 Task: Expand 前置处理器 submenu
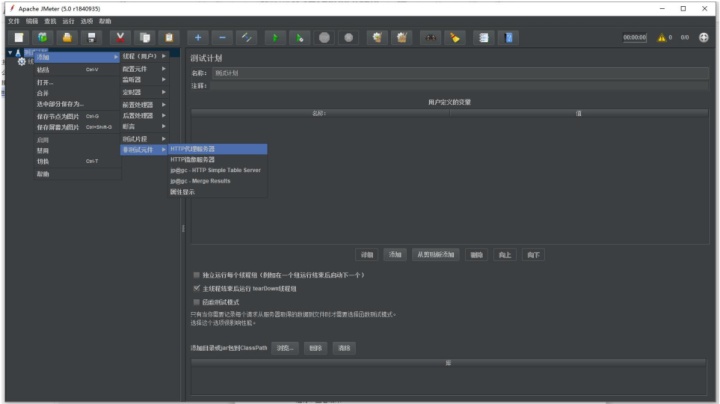click(144, 105)
